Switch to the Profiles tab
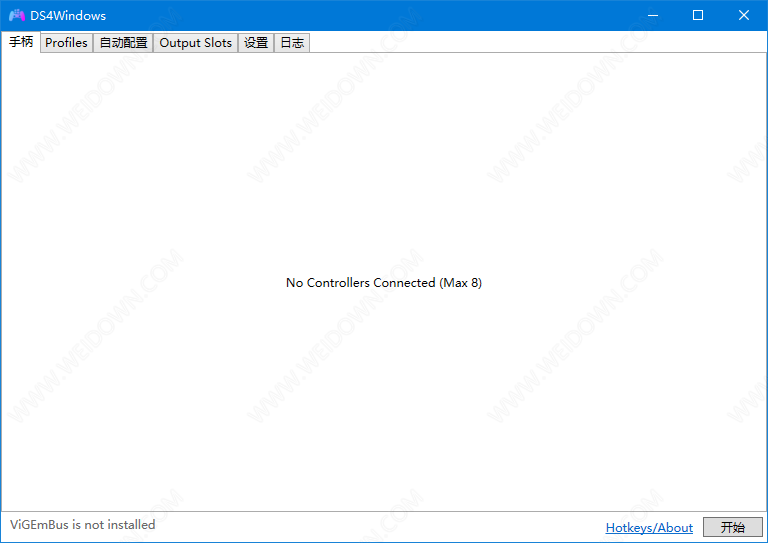Screen dimensions: 768x543 66,43
